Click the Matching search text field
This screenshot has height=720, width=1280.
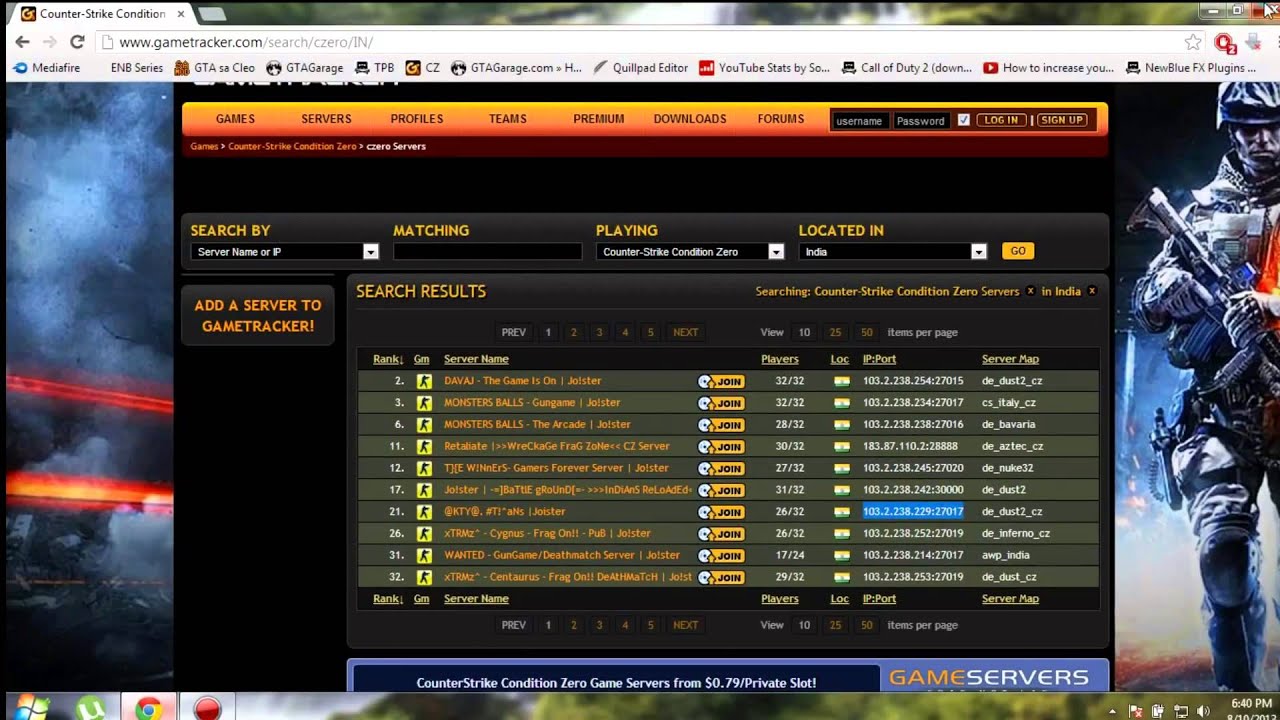pyautogui.click(x=487, y=252)
